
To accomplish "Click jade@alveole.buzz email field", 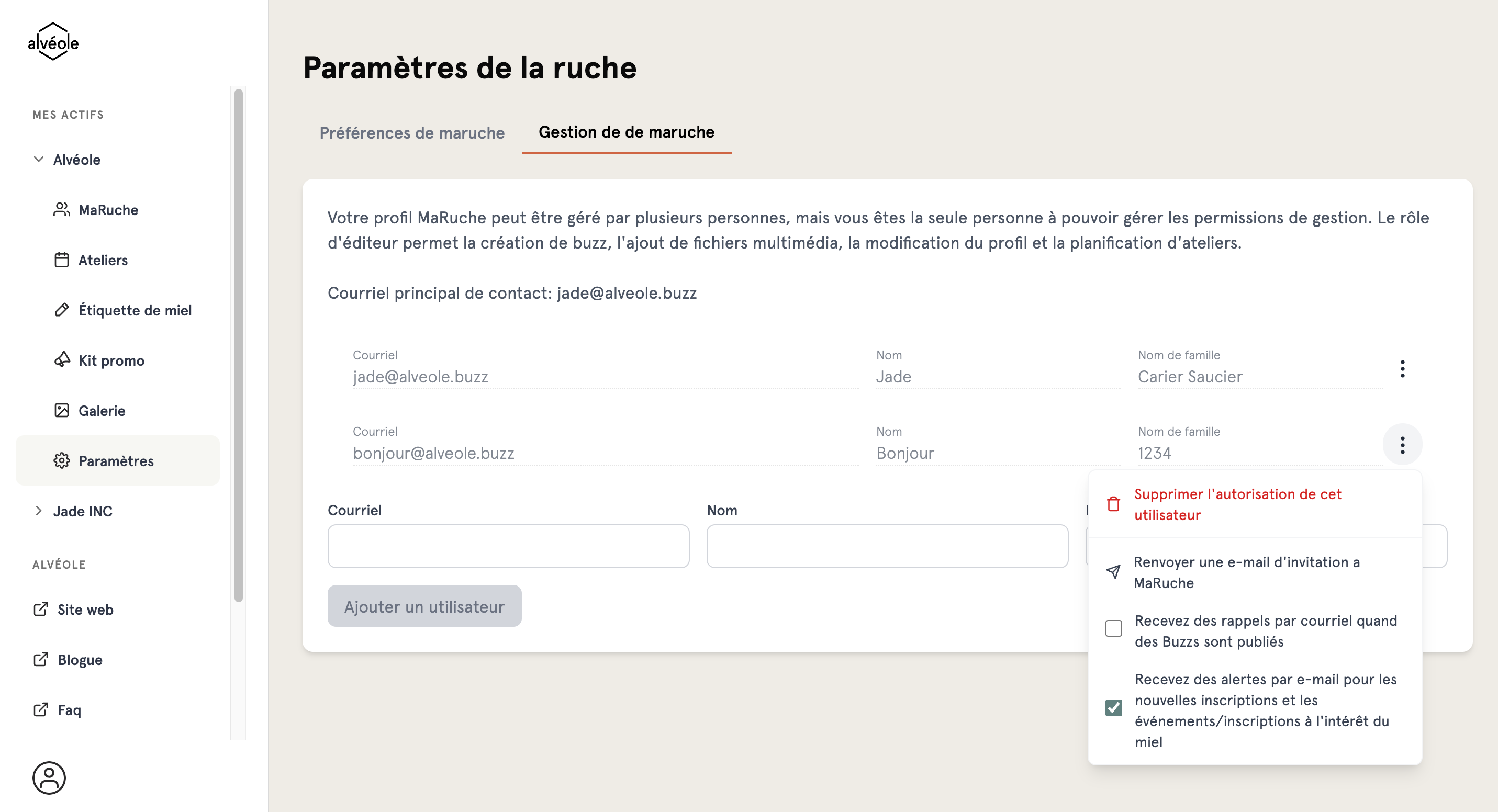I will [x=606, y=377].
